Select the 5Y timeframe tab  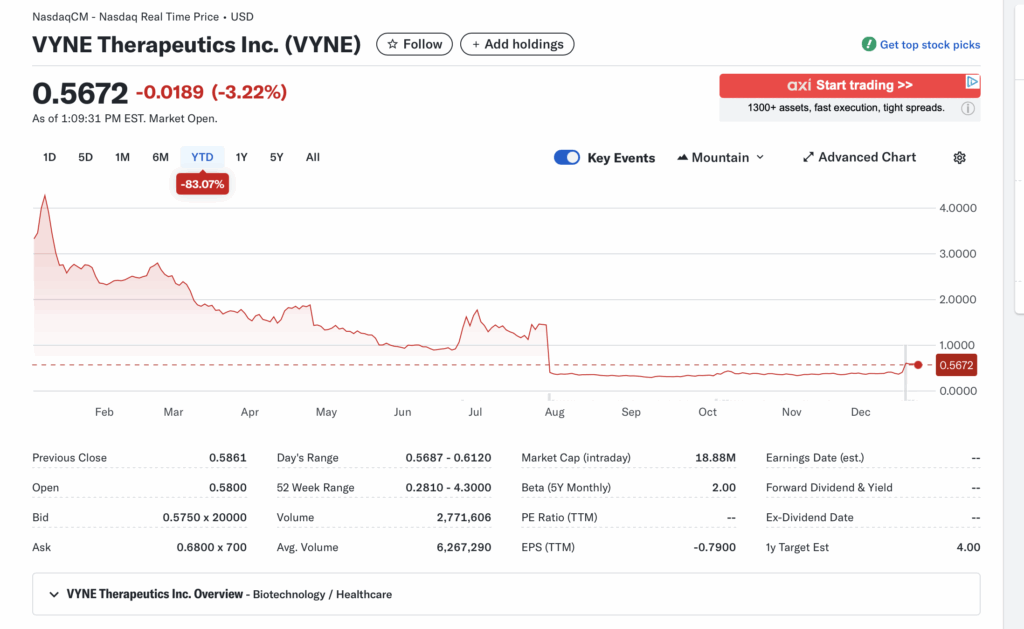(x=276, y=157)
